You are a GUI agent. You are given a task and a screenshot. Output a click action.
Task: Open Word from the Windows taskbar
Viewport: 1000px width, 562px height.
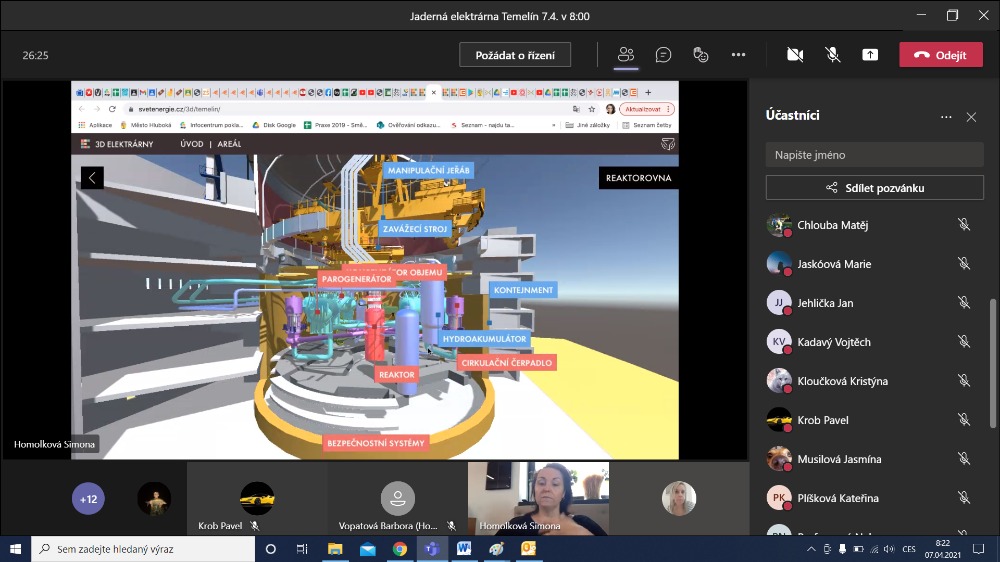[464, 549]
